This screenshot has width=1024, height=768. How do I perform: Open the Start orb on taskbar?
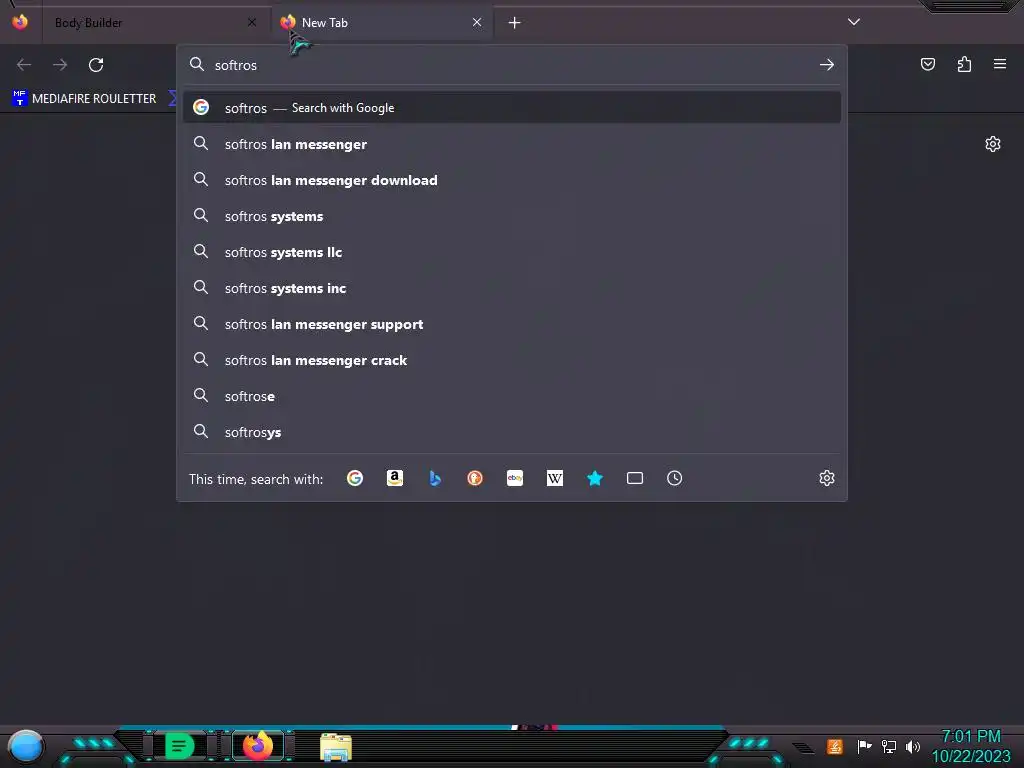click(26, 747)
